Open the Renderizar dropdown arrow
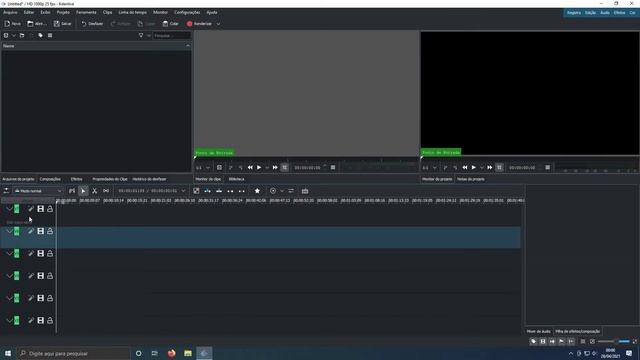The height and width of the screenshot is (360, 640). tap(218, 24)
